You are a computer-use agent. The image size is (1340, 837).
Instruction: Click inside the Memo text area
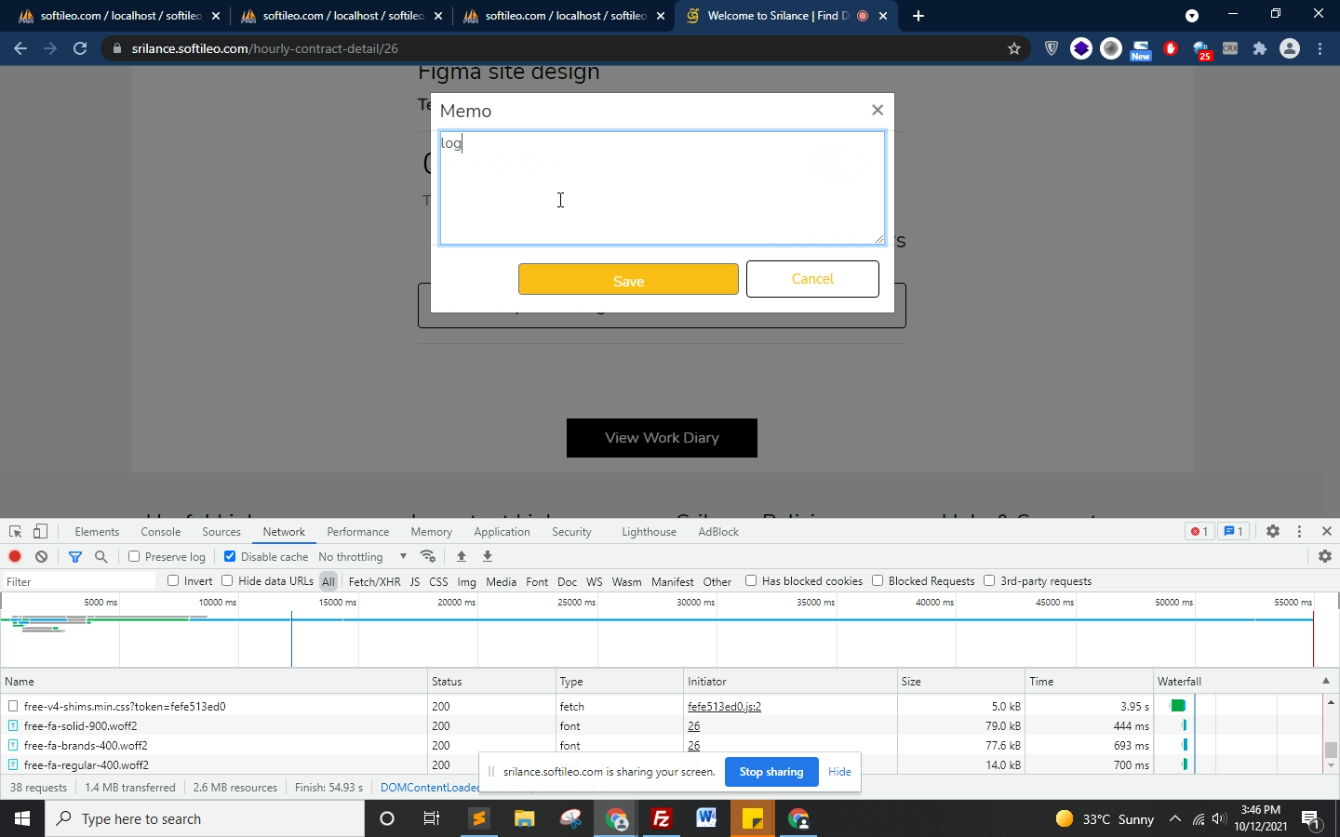coord(662,188)
